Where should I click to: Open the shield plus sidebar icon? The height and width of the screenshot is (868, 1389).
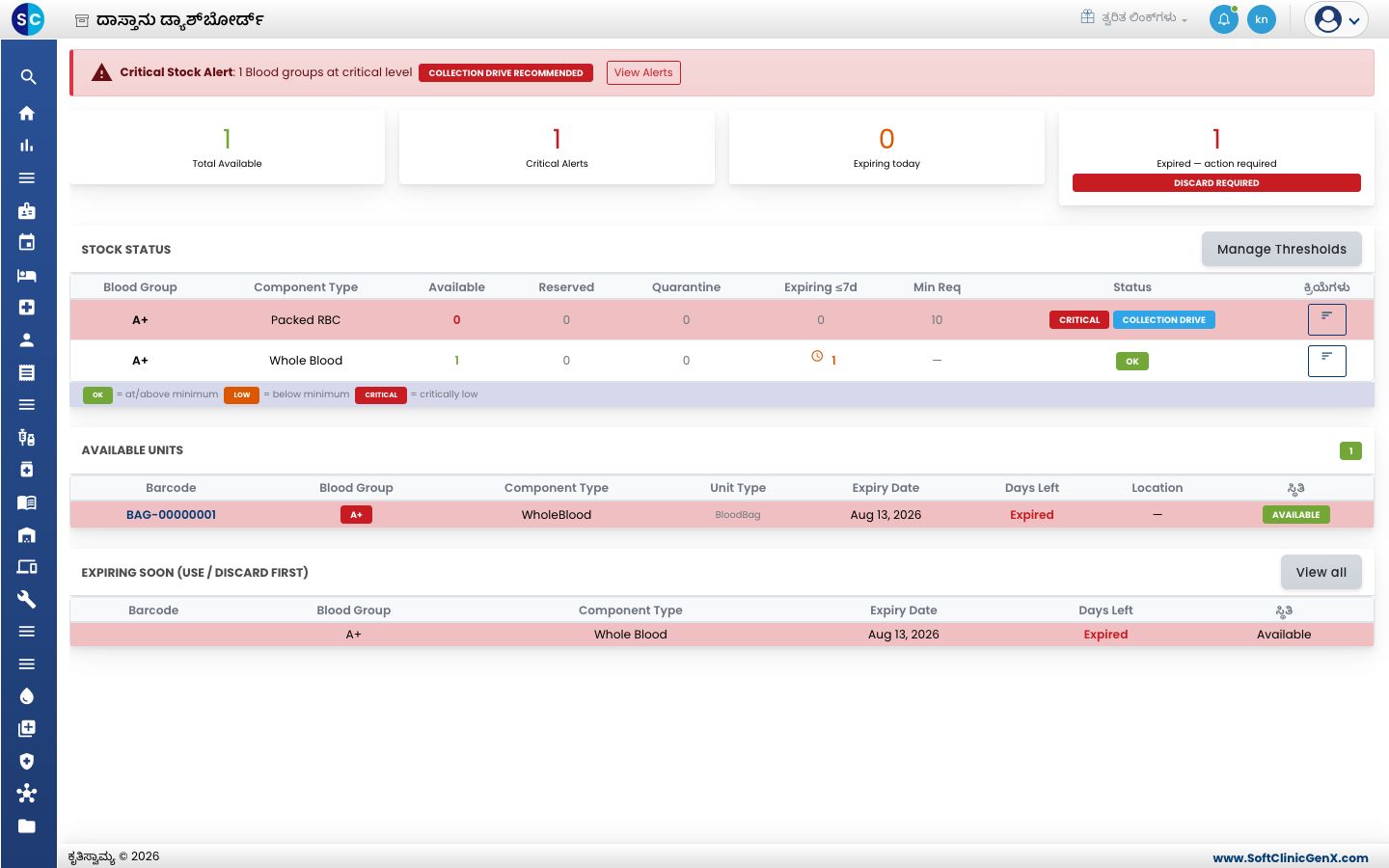point(27,761)
